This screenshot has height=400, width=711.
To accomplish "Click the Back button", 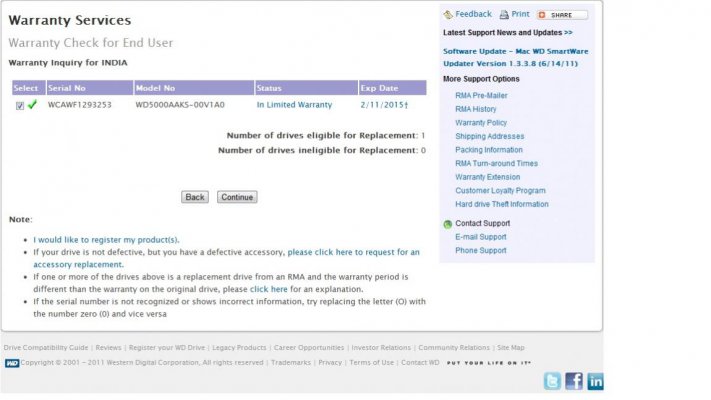I will 195,197.
